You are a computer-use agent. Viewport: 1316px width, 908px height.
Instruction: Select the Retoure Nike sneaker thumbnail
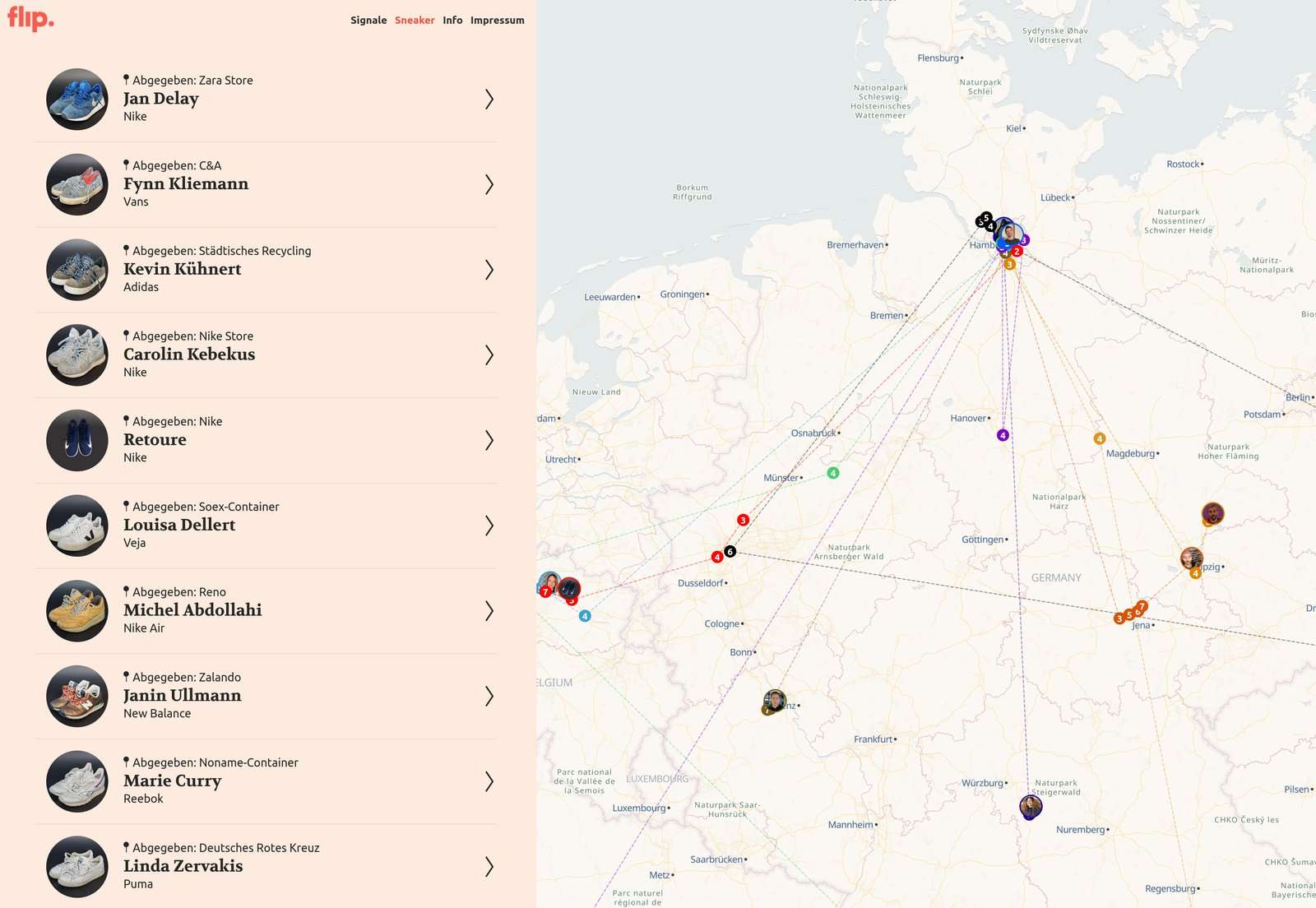point(77,440)
